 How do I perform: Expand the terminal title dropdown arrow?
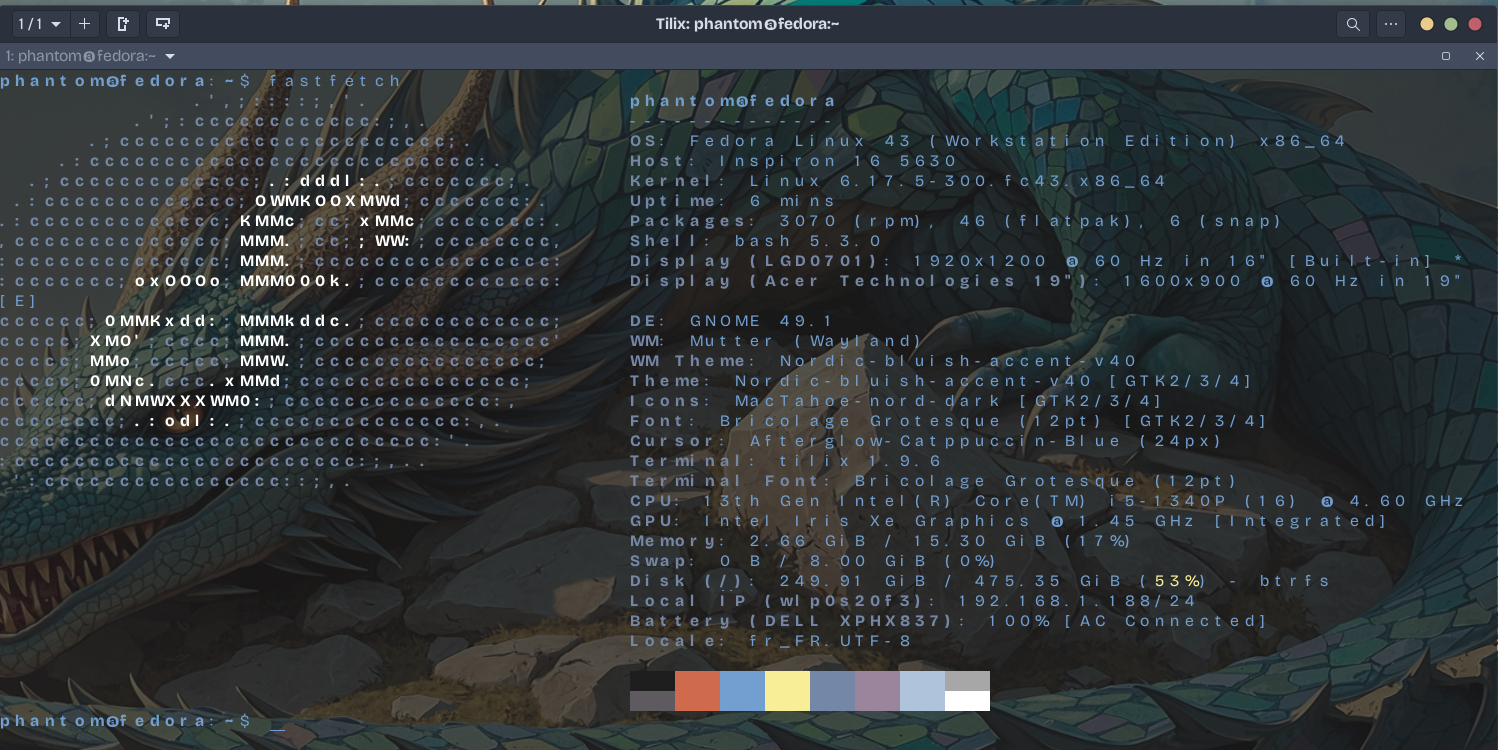pos(170,57)
